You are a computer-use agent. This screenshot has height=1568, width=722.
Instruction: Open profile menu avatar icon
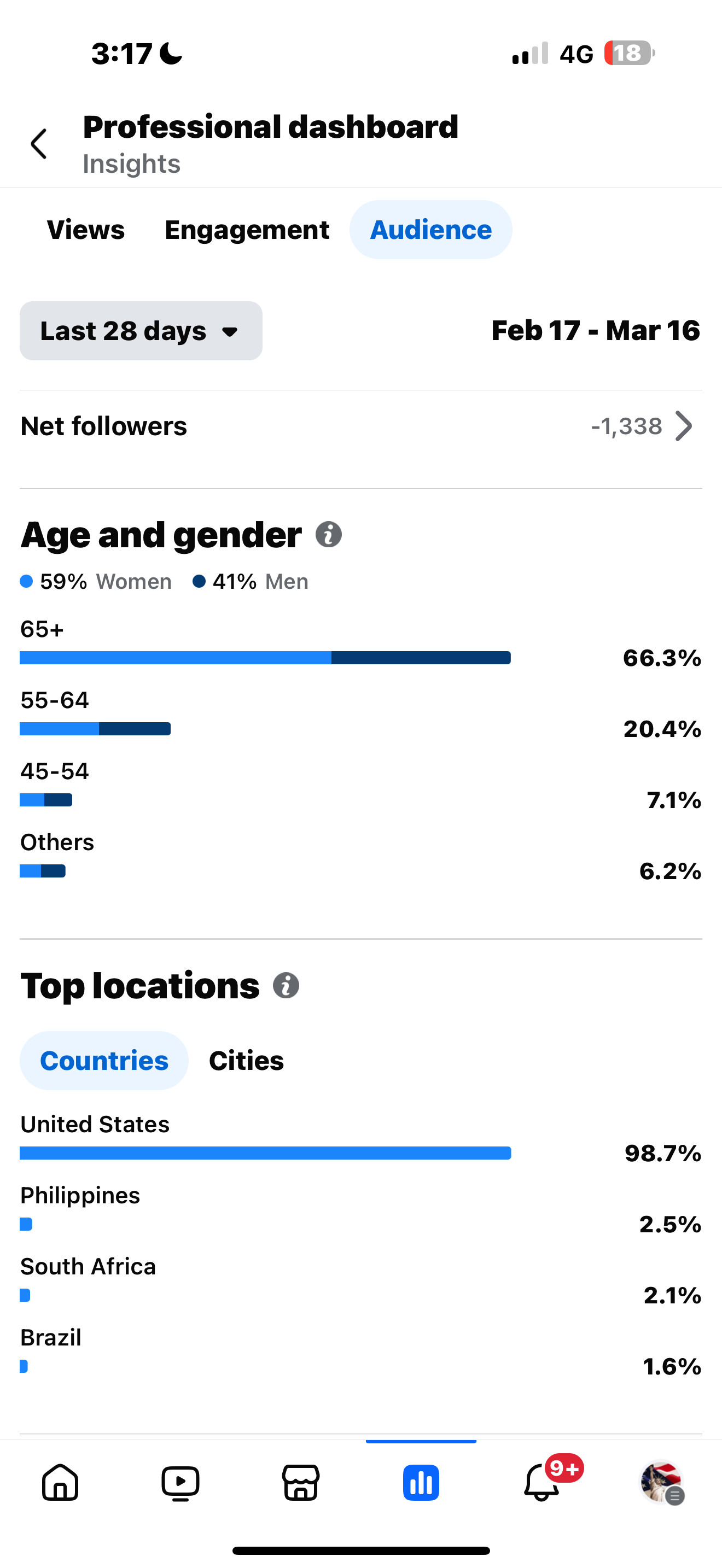tap(662, 1482)
